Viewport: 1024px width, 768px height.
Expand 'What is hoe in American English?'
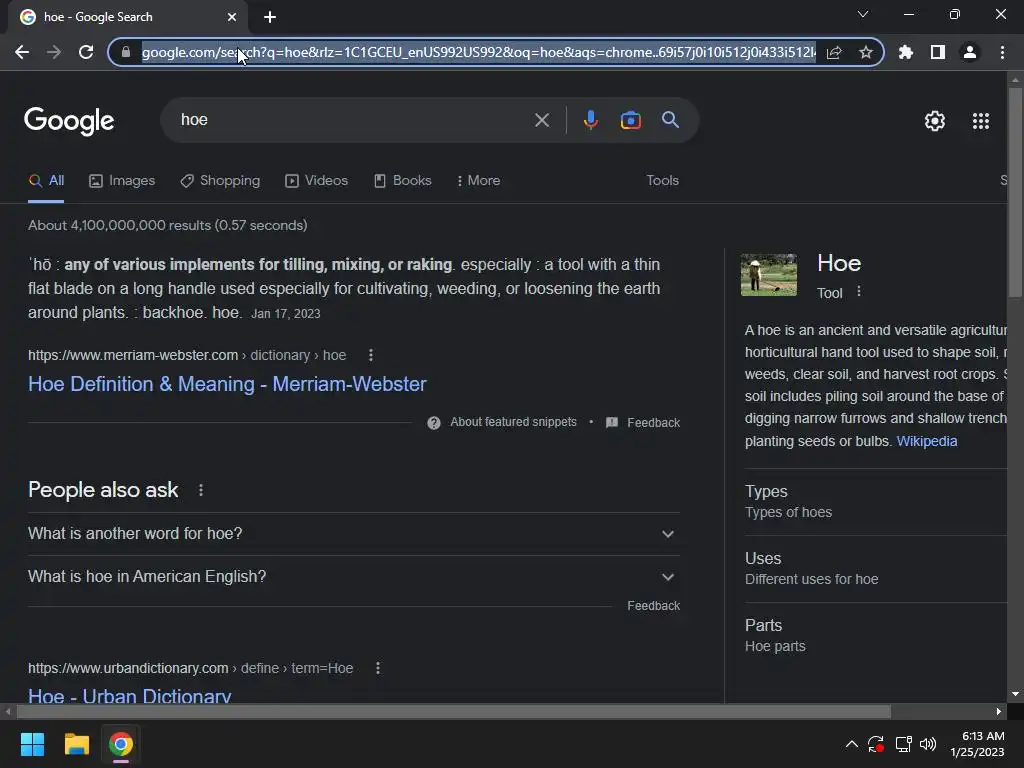click(x=354, y=577)
